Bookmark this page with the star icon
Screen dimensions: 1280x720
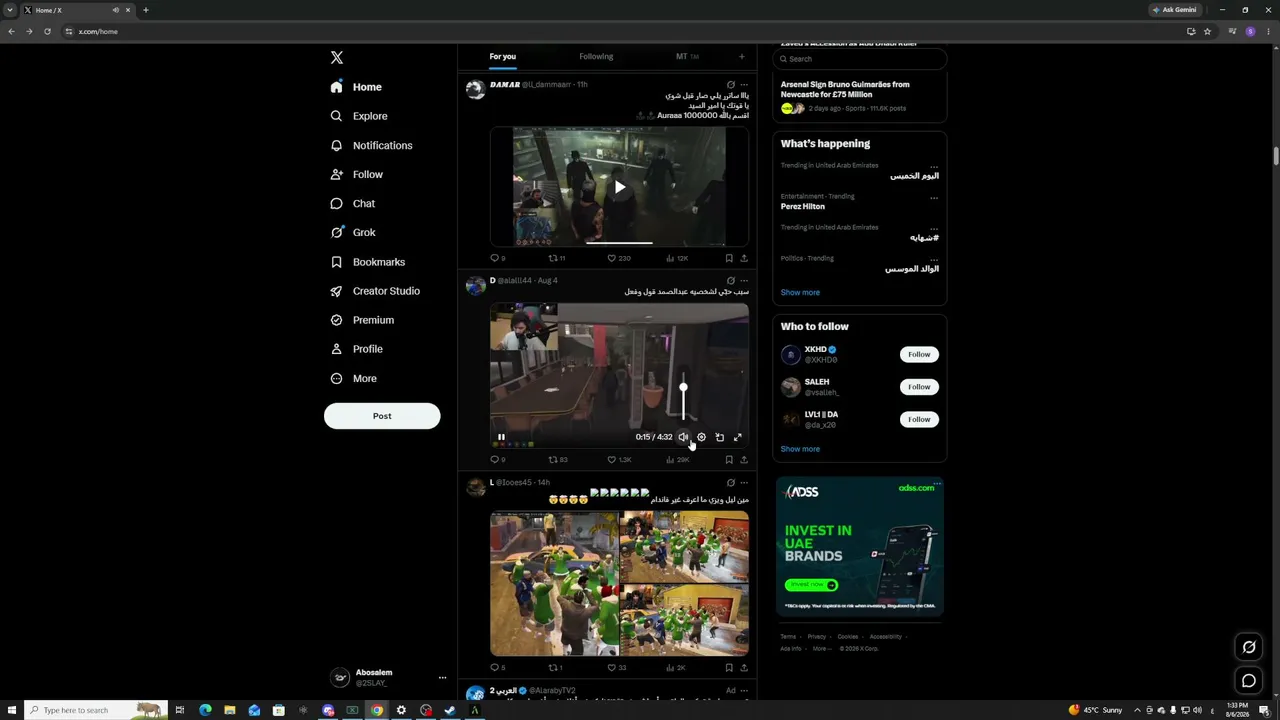point(1208,31)
